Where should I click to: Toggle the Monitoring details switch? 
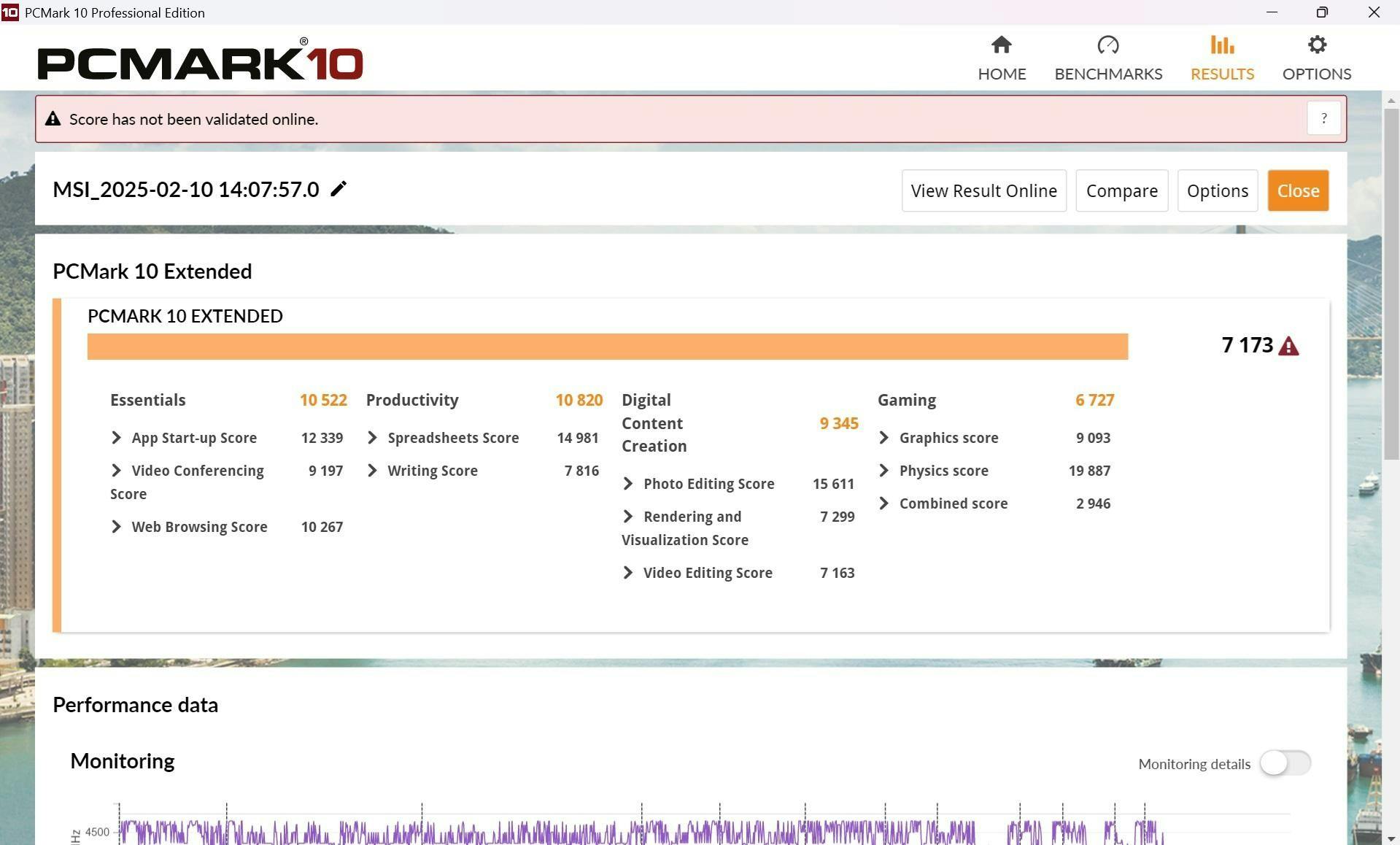click(1285, 763)
